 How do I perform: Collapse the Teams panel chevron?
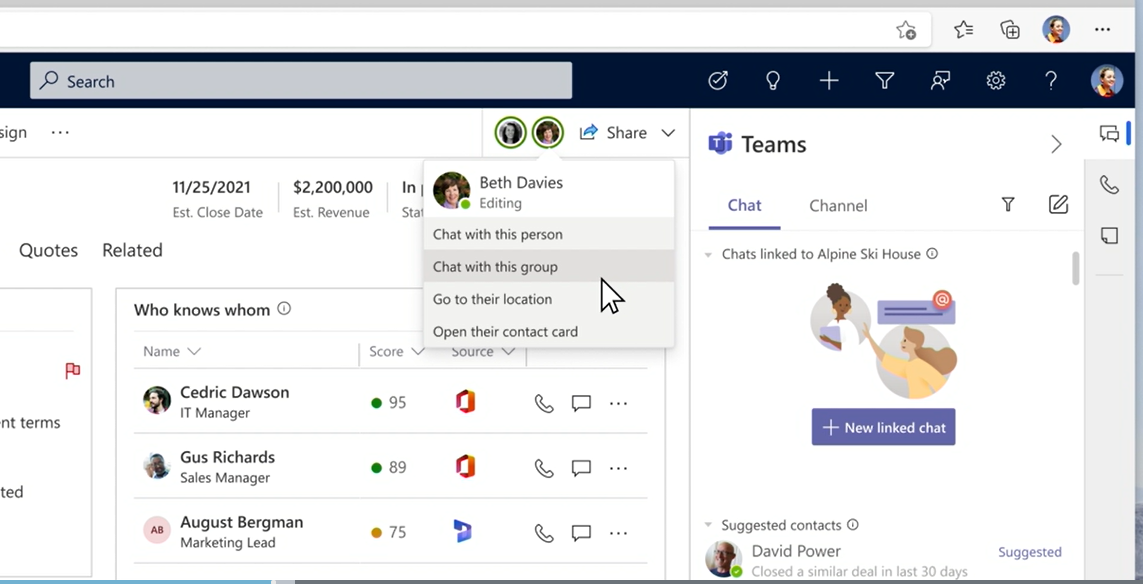(1056, 144)
